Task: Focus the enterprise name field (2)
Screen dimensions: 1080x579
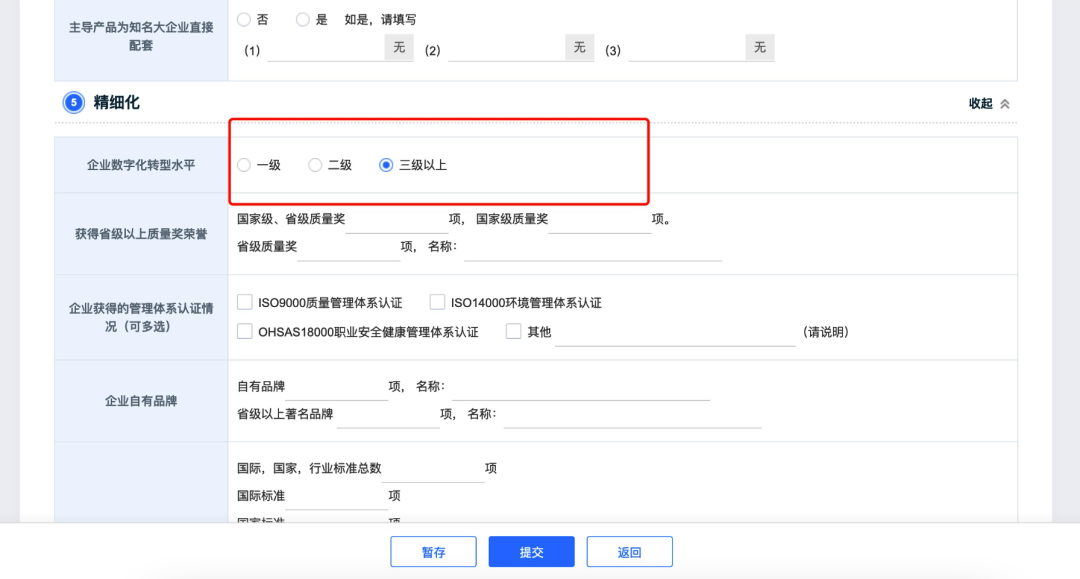Action: [506, 49]
